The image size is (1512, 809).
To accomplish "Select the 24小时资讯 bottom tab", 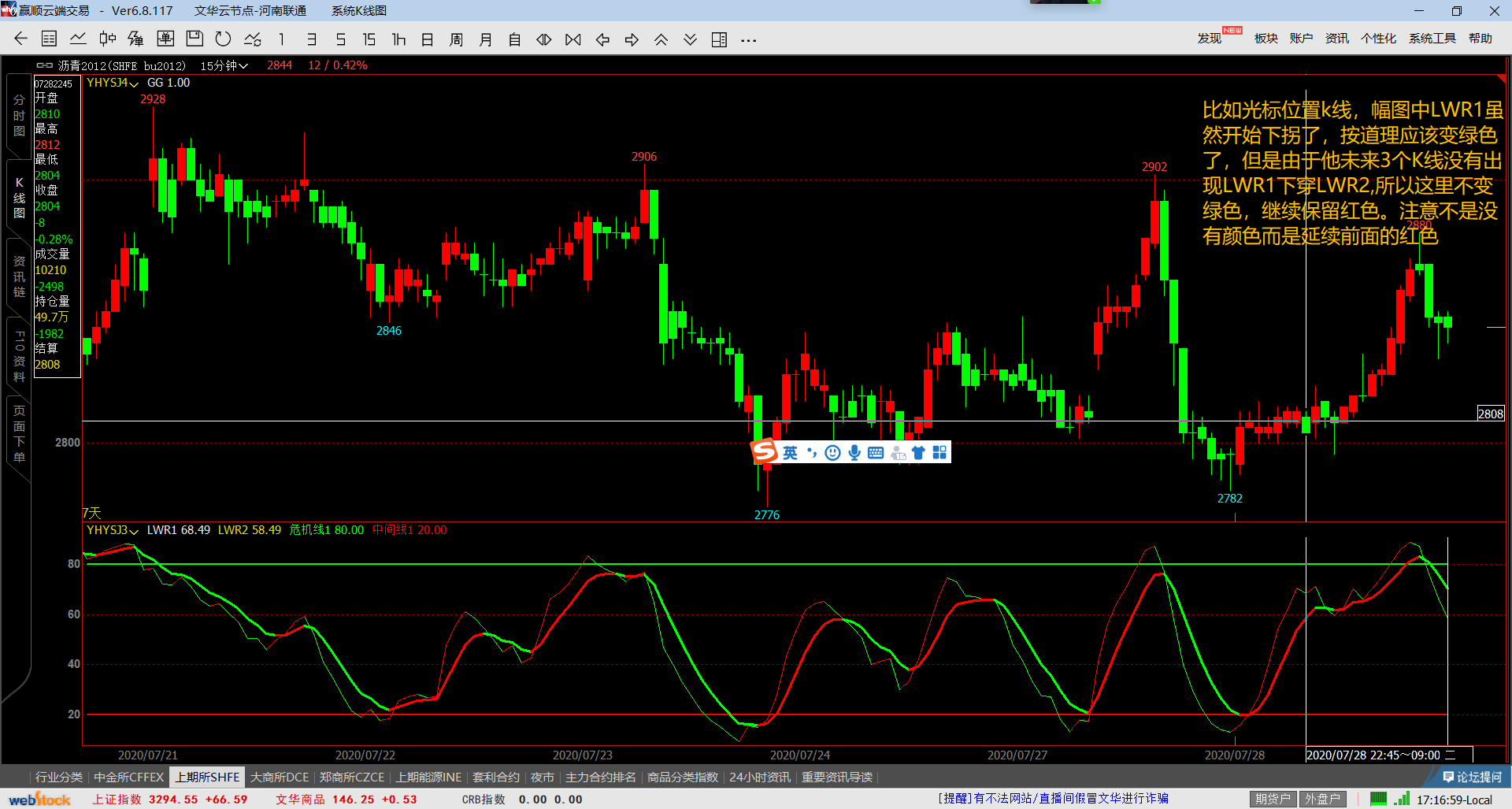I will click(x=760, y=777).
